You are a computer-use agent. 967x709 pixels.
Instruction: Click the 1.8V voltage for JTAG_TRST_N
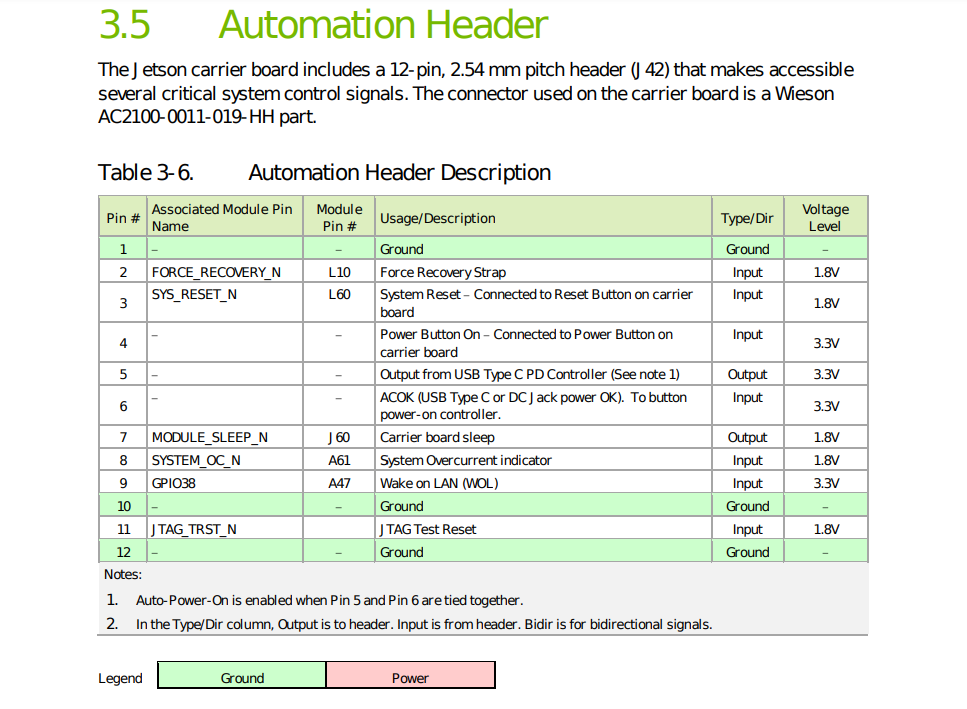(826, 529)
